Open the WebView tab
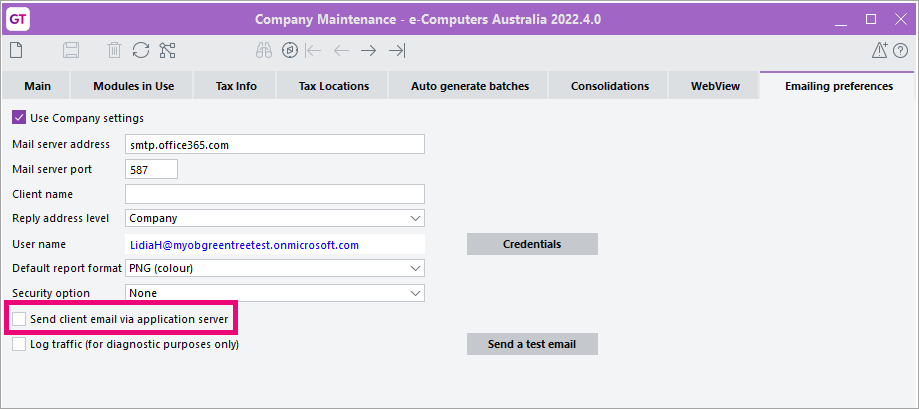The height and width of the screenshot is (409, 919). pos(715,86)
